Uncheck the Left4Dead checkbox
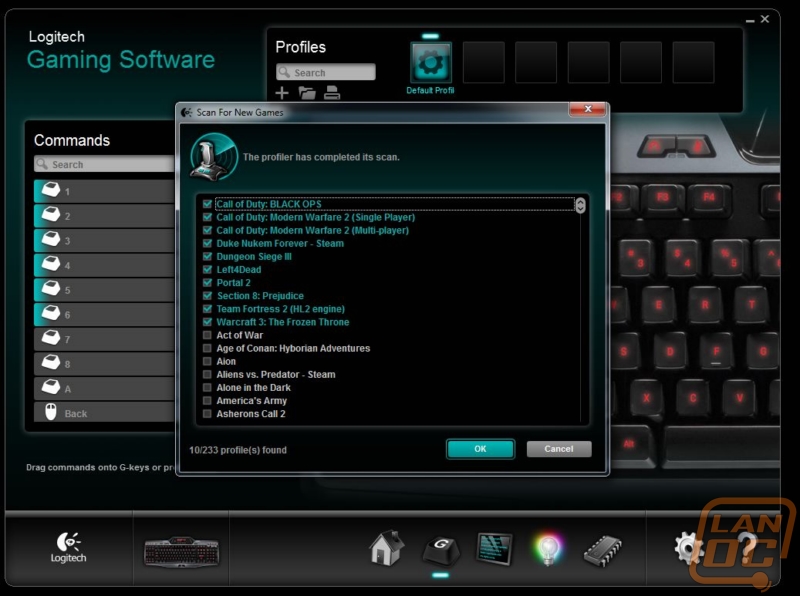 click(207, 269)
